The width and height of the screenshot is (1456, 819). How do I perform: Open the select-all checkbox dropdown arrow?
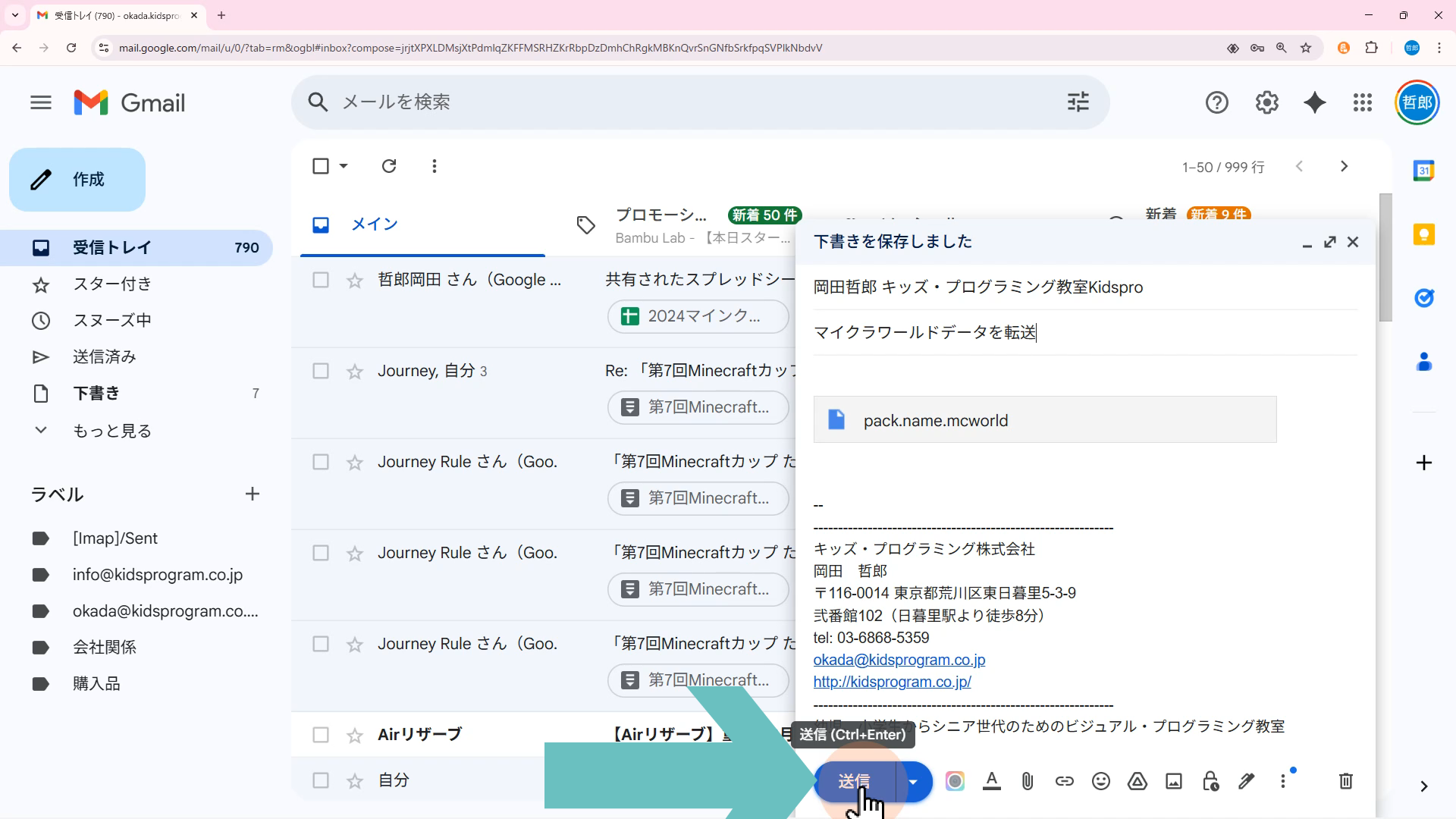pos(344,166)
